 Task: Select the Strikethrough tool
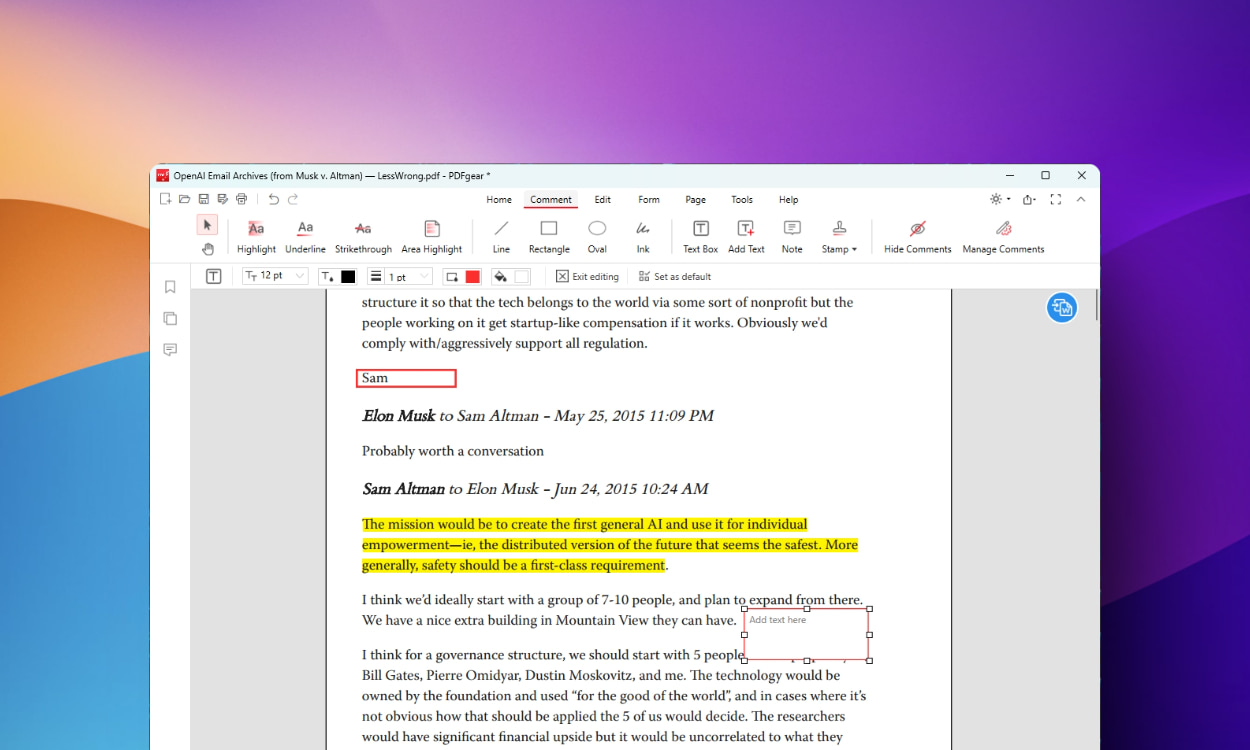363,235
